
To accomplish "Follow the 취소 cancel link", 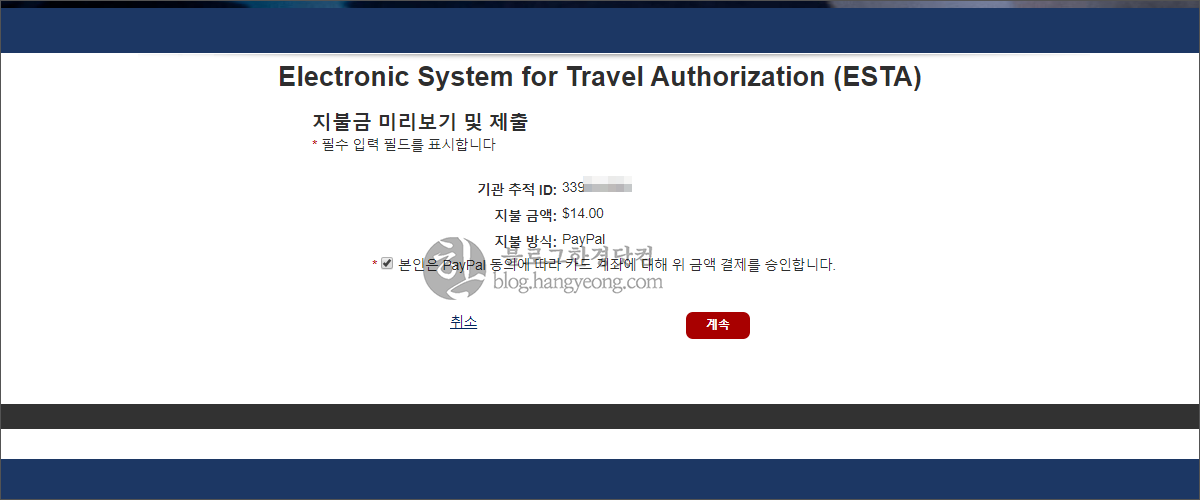I will point(463,322).
